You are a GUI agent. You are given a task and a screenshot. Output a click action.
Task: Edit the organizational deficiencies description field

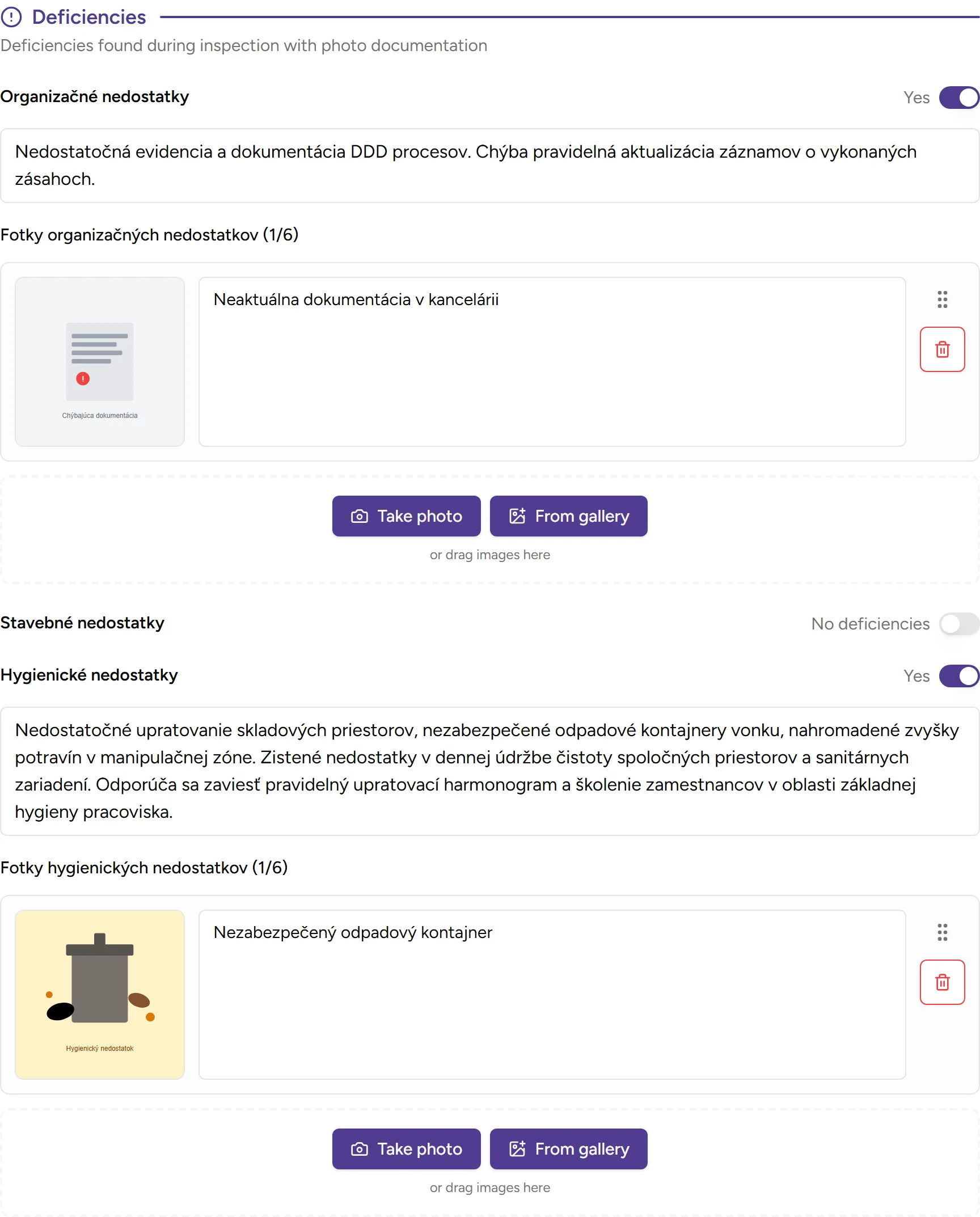pyautogui.click(x=489, y=166)
